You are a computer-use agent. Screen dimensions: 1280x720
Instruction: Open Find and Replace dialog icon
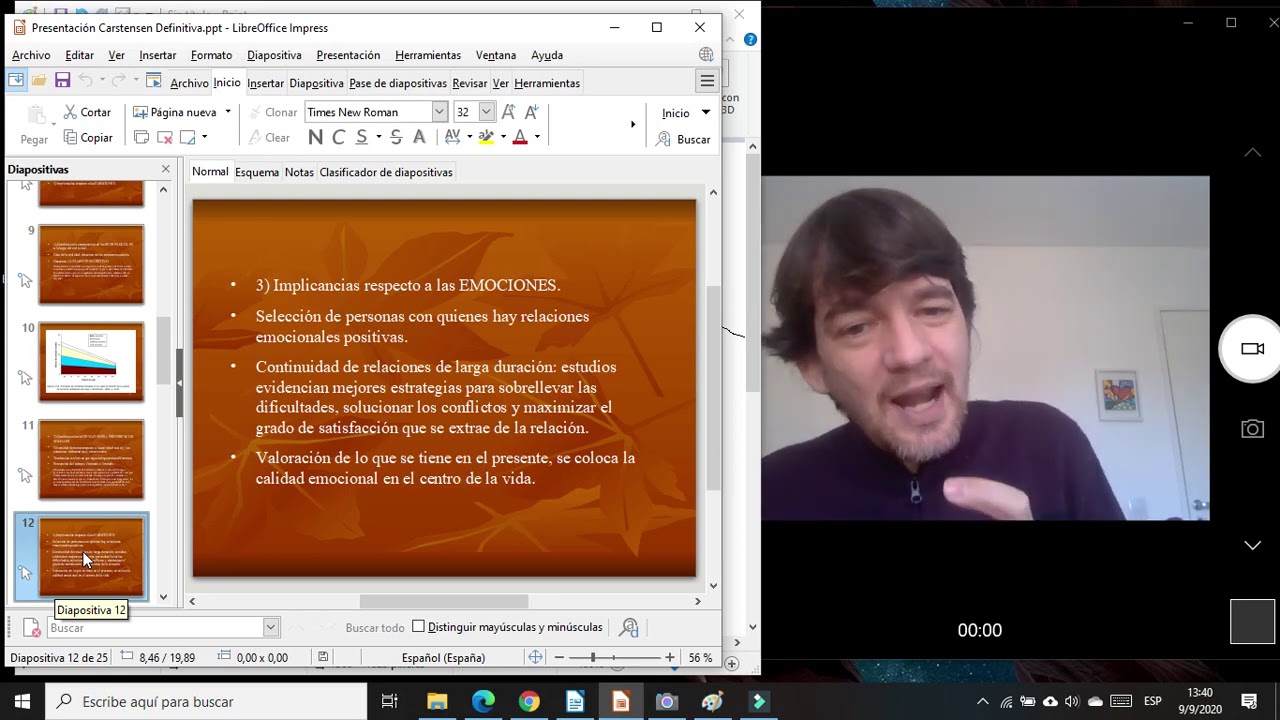(x=629, y=628)
